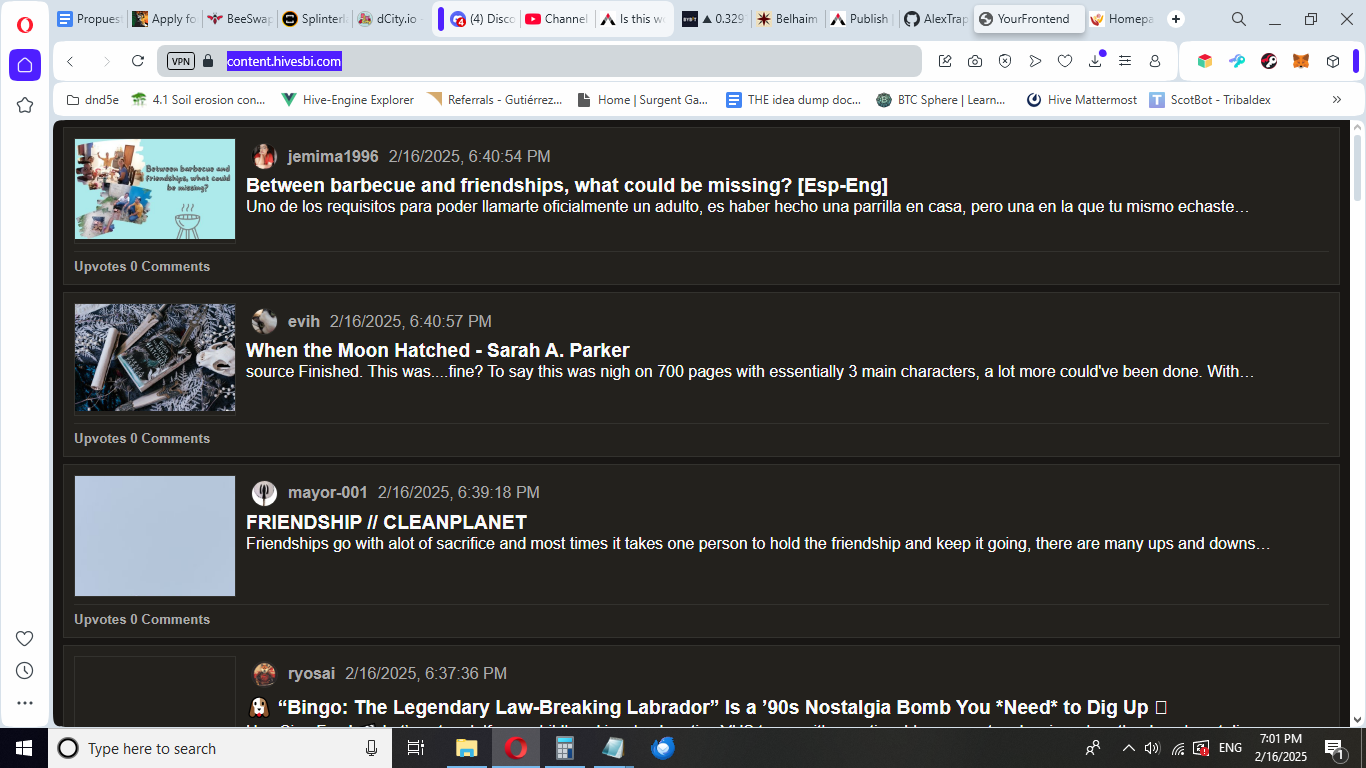Open mayor-001 blank post thumbnail
The image size is (1366, 768).
click(x=155, y=536)
